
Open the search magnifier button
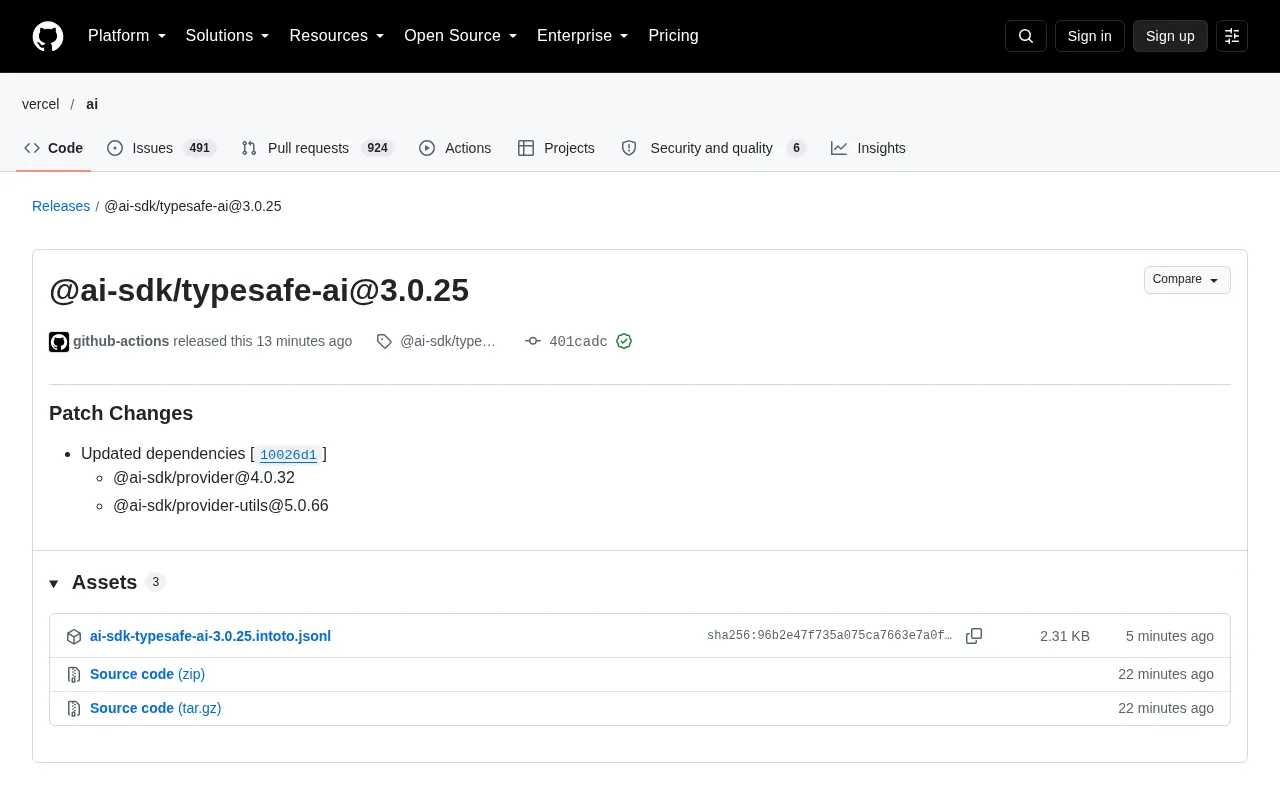tap(1026, 36)
